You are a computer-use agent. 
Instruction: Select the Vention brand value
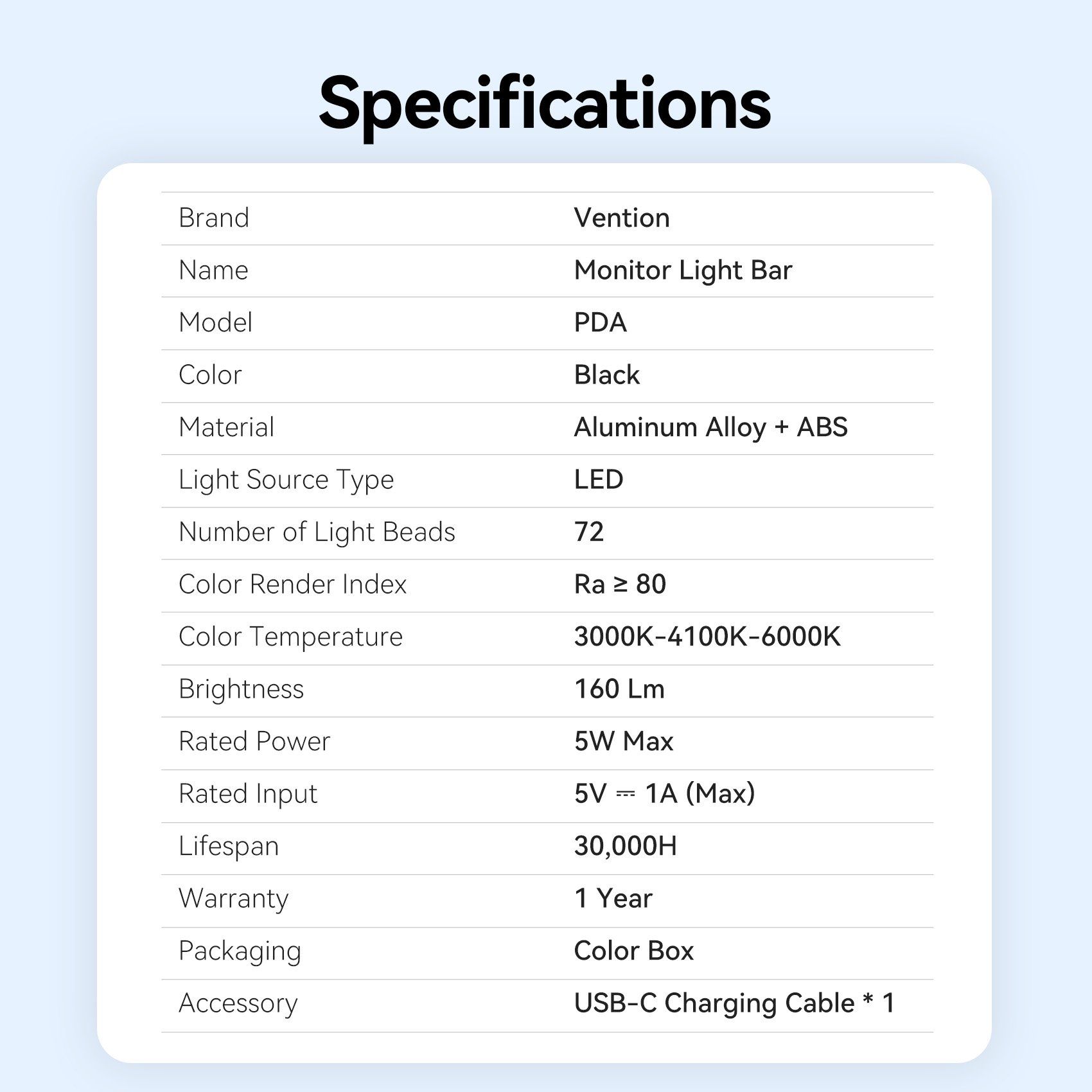[621, 218]
